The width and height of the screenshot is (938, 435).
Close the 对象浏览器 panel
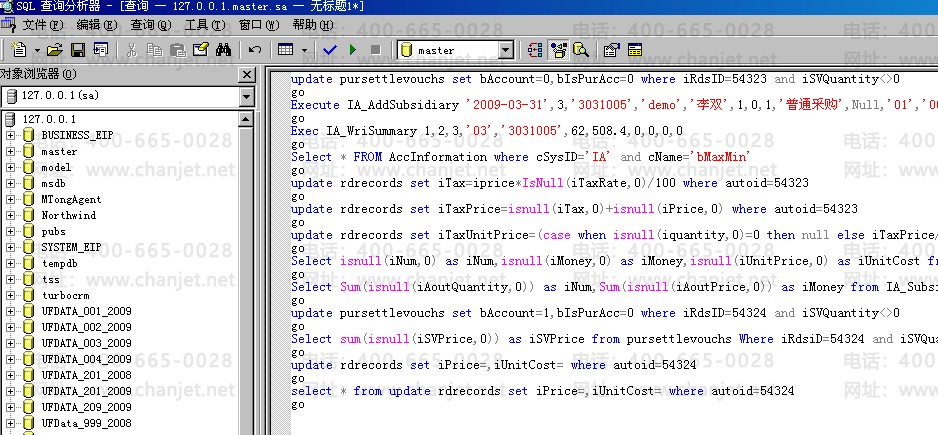click(247, 74)
